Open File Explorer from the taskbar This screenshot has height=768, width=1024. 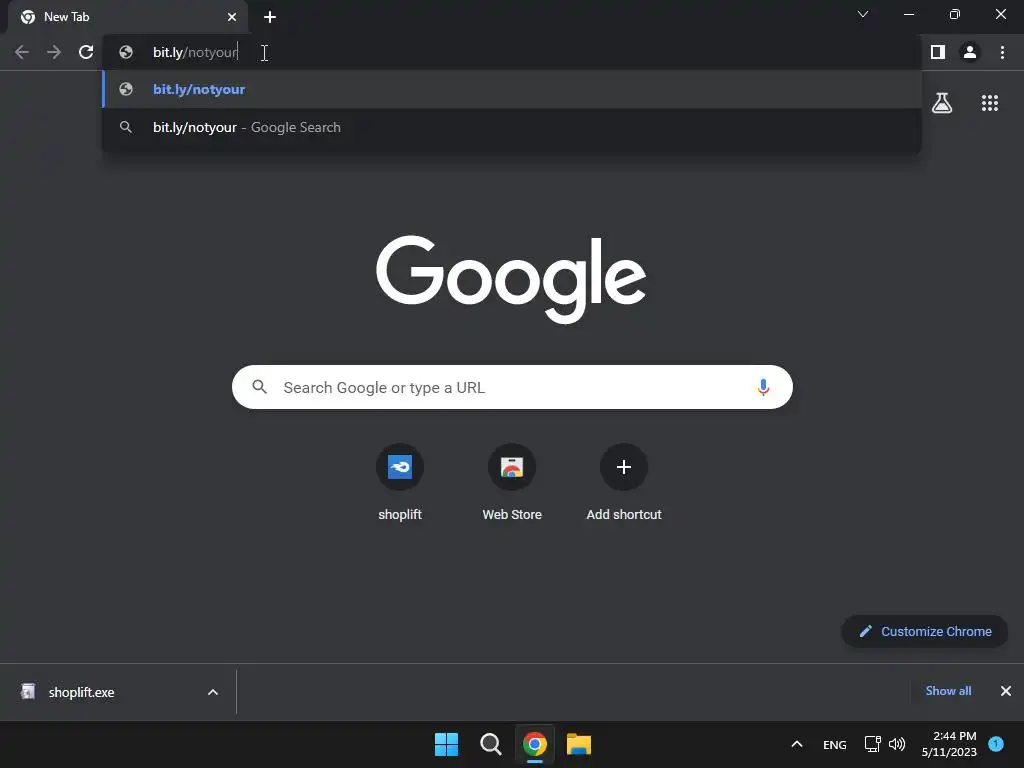(x=579, y=744)
